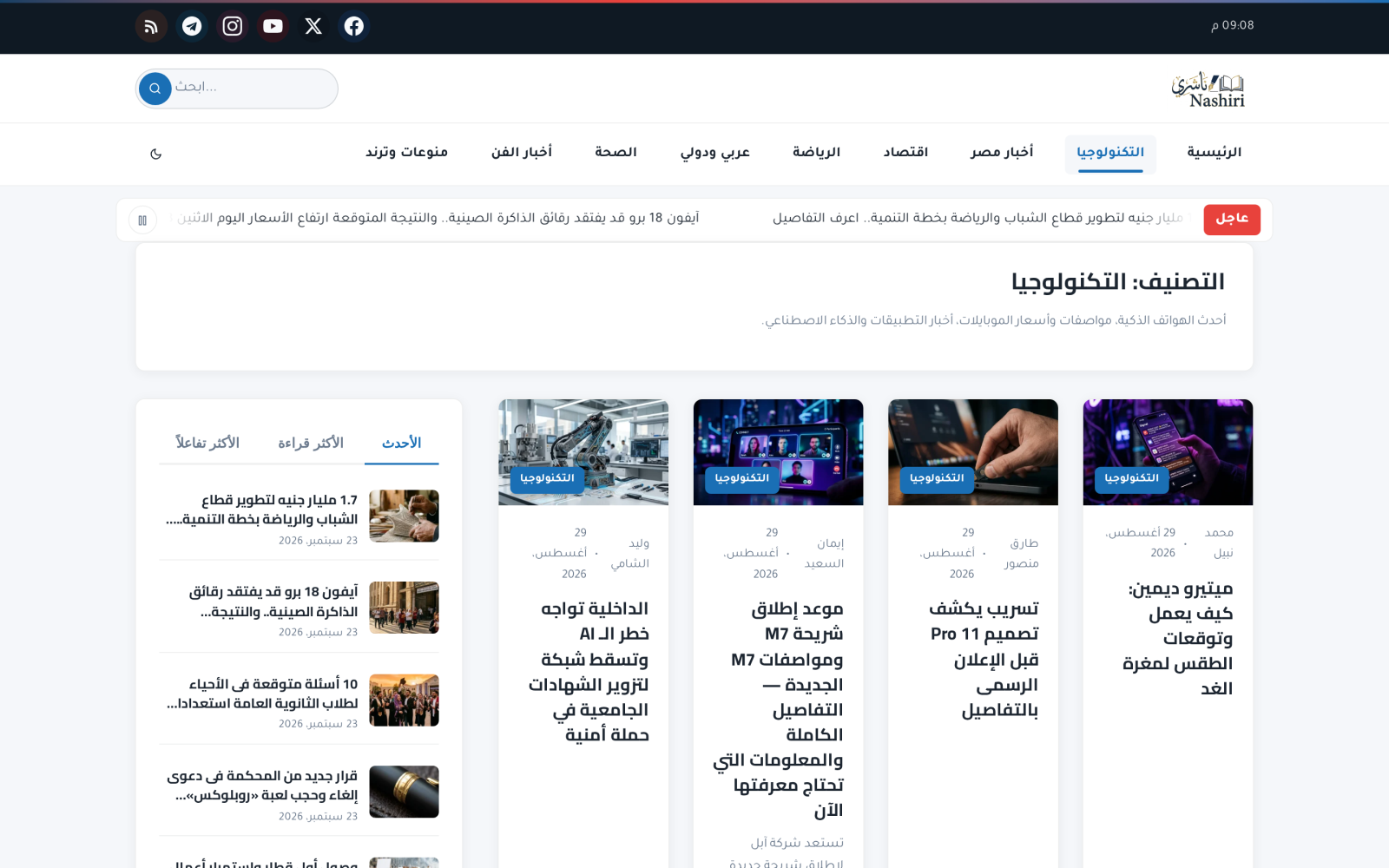This screenshot has width=1389, height=868.
Task: Open ticker headline about قطاع الشباب والرياضة
Action: point(978,218)
